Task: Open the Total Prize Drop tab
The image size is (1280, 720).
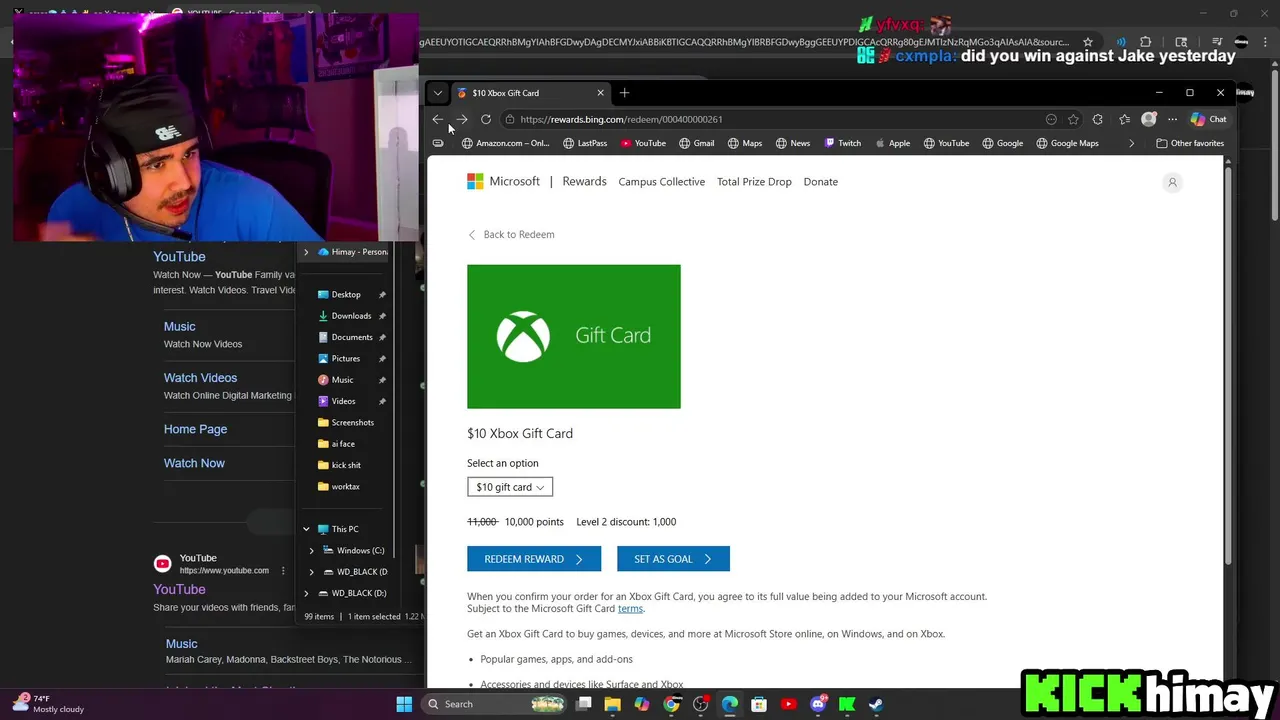Action: tap(754, 182)
